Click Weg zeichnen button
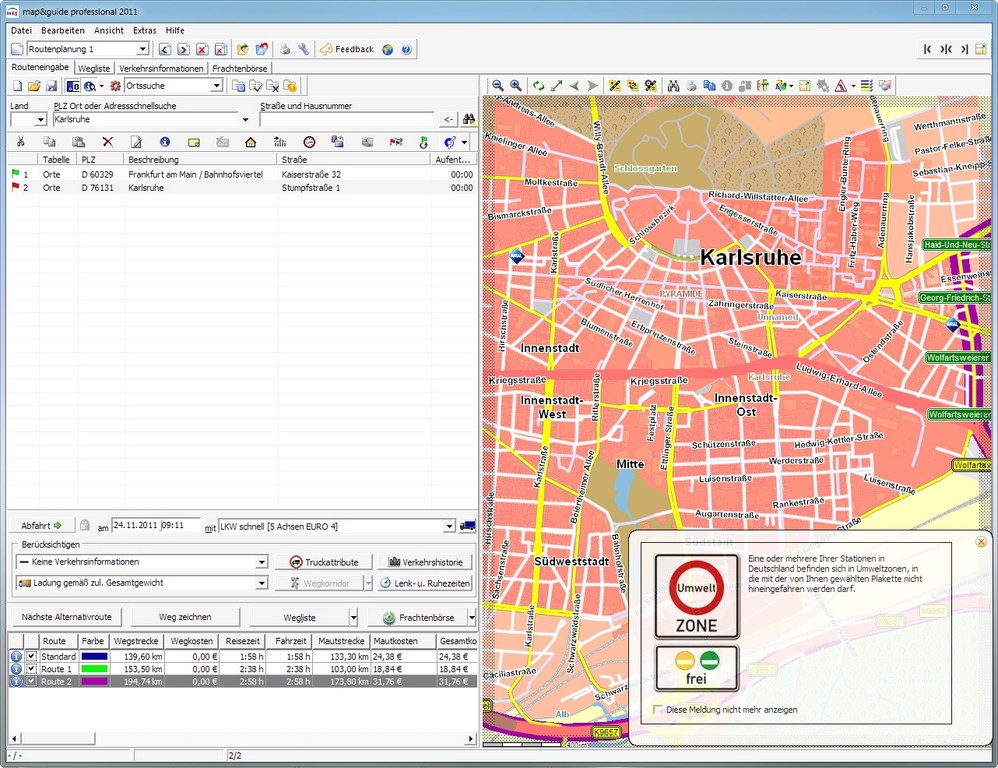 point(185,617)
